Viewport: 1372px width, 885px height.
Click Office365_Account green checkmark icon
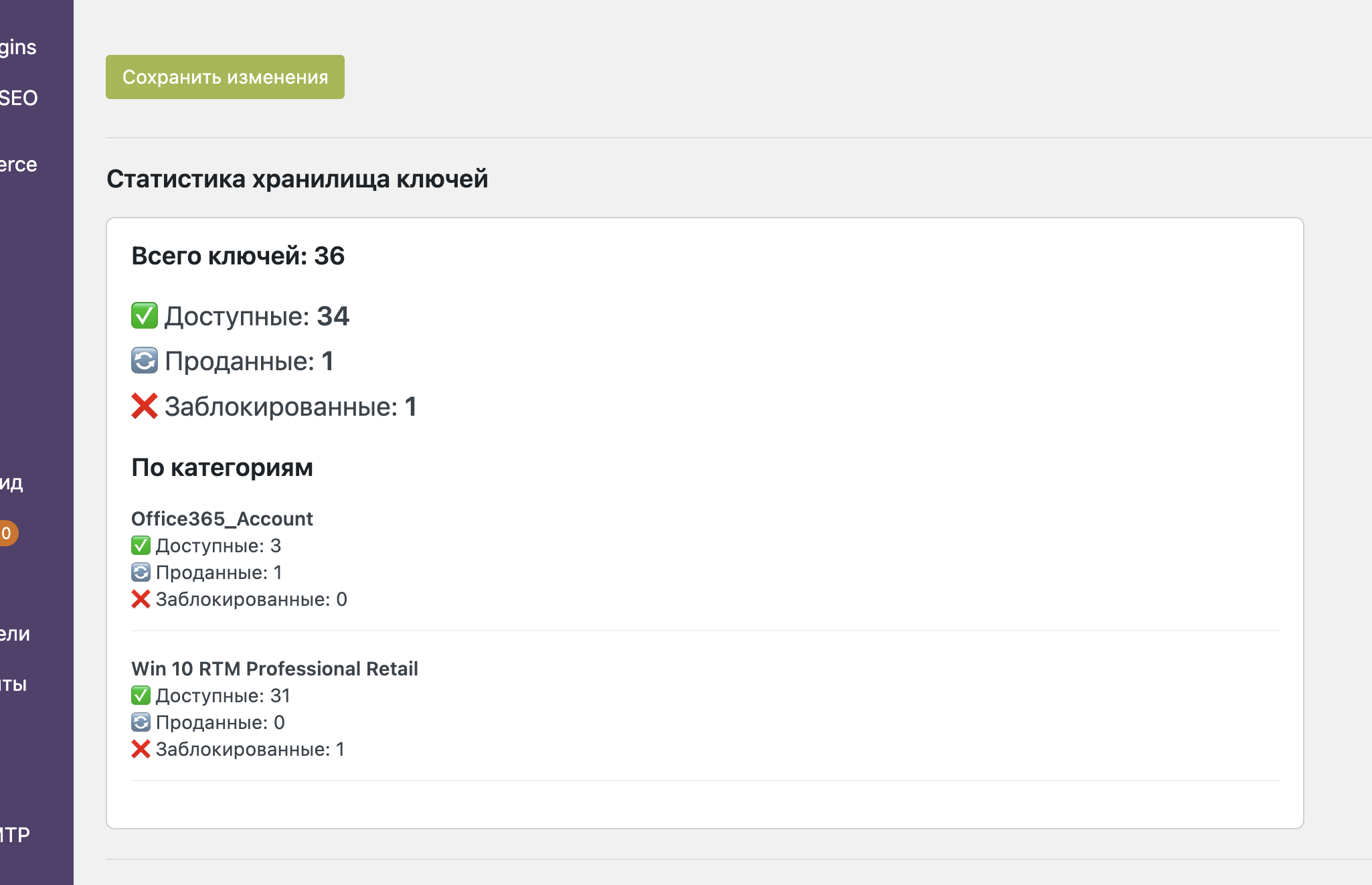(141, 546)
